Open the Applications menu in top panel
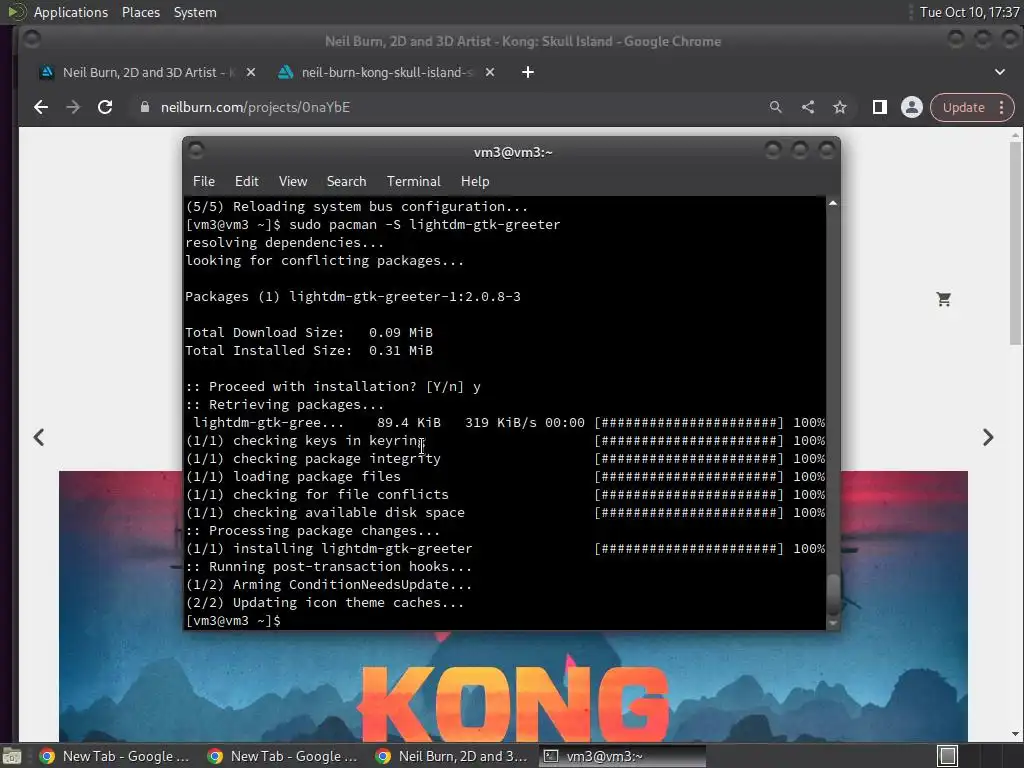 pos(71,12)
